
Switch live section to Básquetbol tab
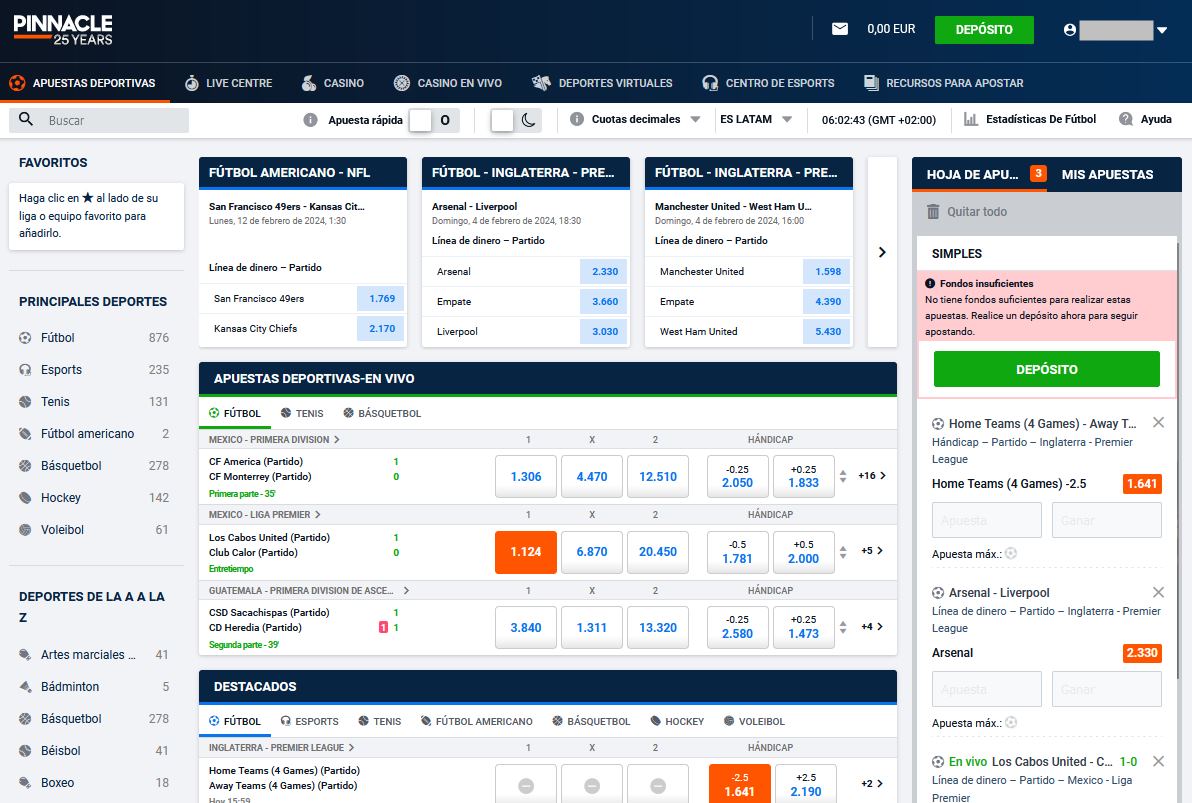click(382, 413)
